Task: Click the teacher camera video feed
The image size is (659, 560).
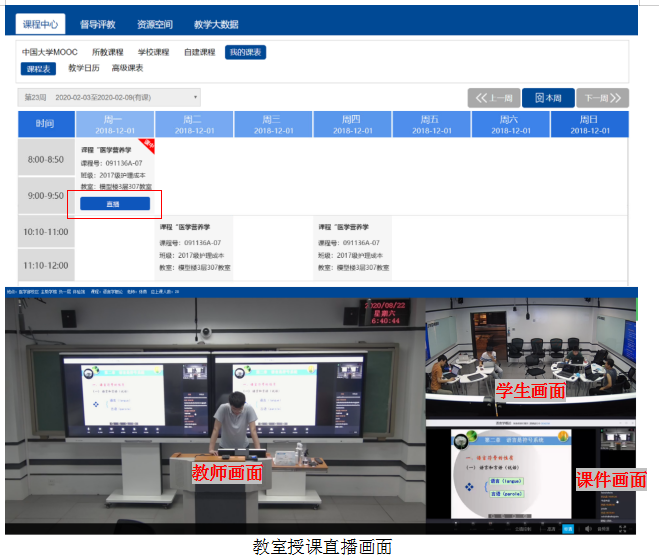Action: 214,410
